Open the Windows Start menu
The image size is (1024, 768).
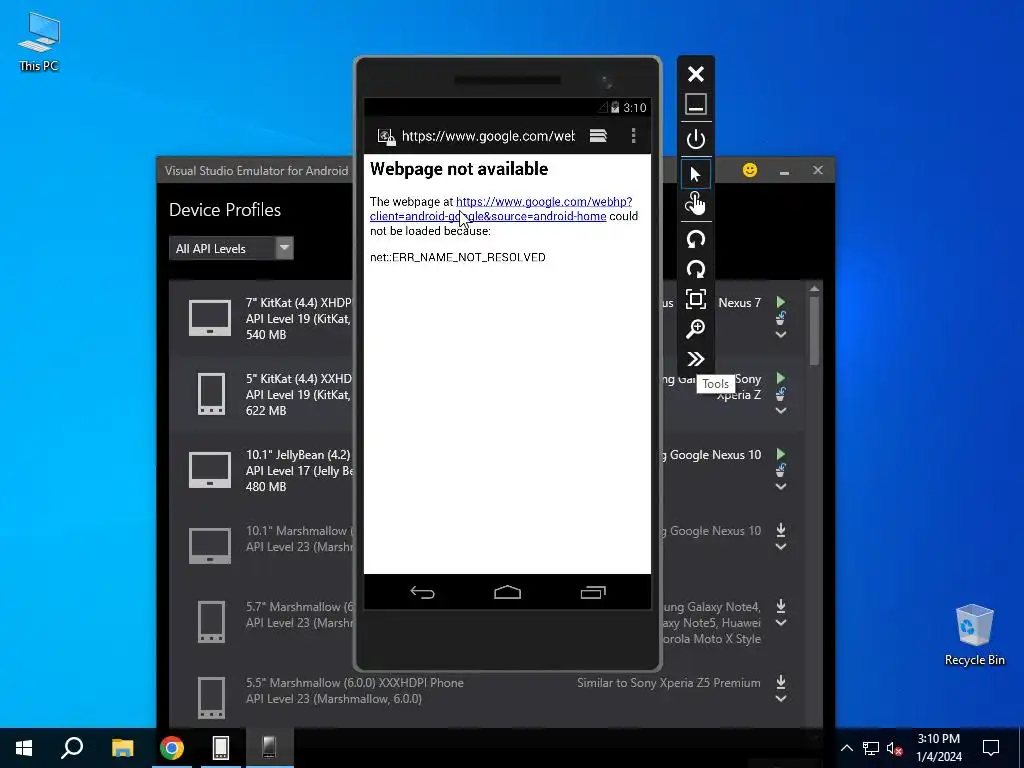[24, 748]
